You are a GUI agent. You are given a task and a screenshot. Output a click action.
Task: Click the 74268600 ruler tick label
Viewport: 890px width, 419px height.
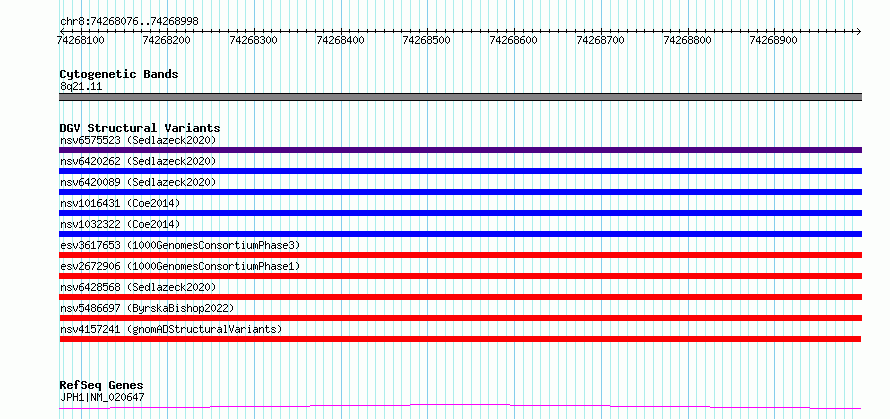[x=513, y=40]
